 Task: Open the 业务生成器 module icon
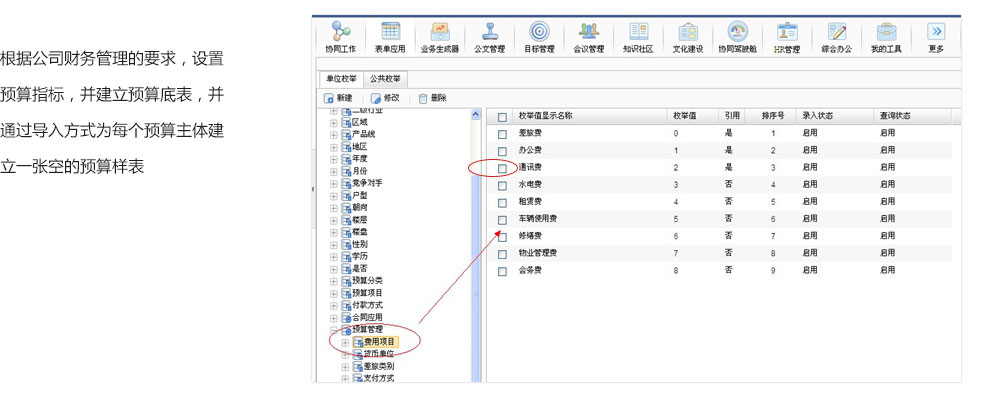coord(439,31)
